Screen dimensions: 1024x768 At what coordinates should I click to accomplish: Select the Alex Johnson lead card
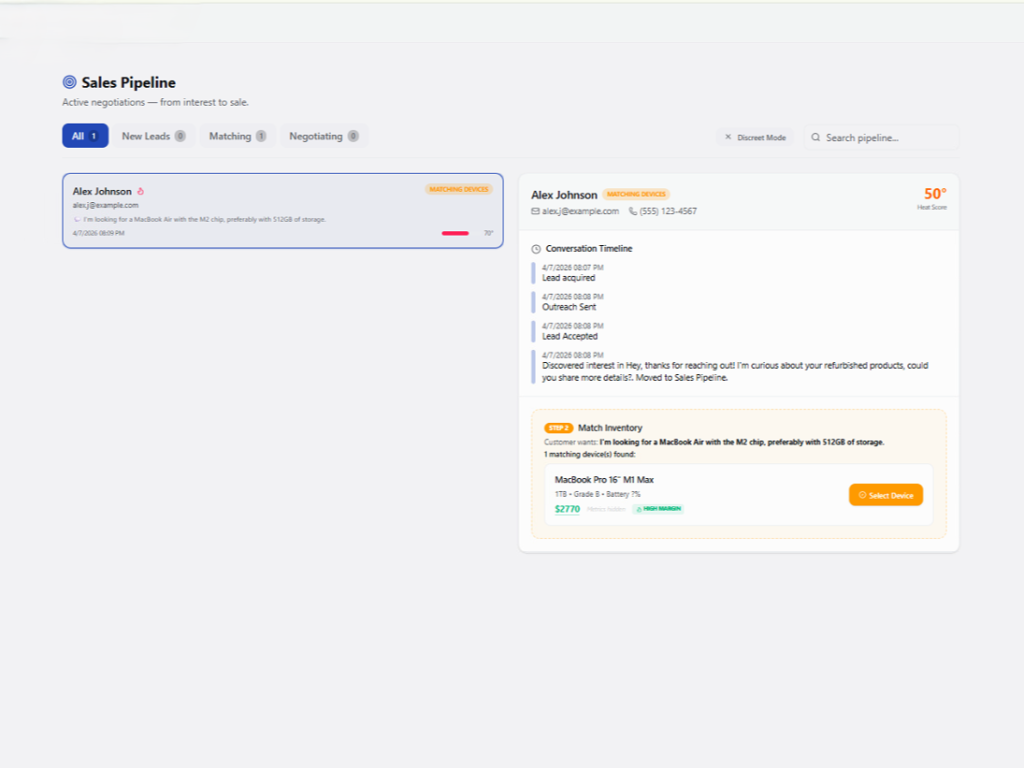coord(282,211)
